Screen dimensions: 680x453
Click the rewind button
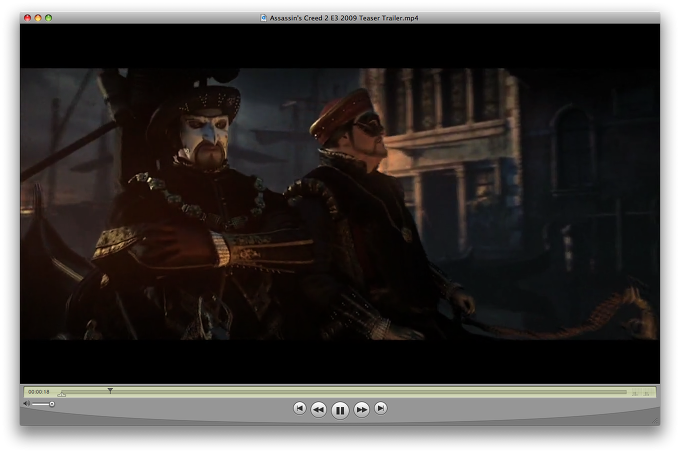[318, 409]
